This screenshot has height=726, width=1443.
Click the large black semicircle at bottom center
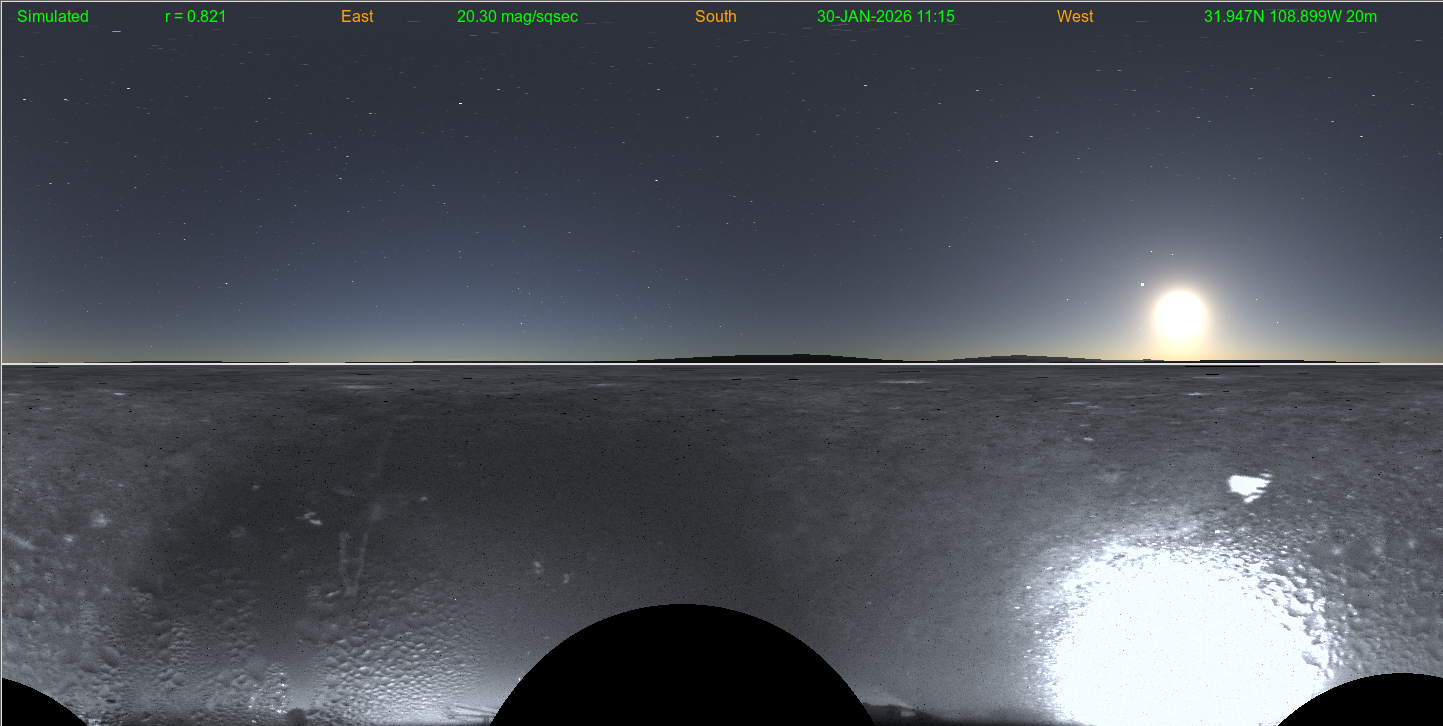pyautogui.click(x=682, y=670)
